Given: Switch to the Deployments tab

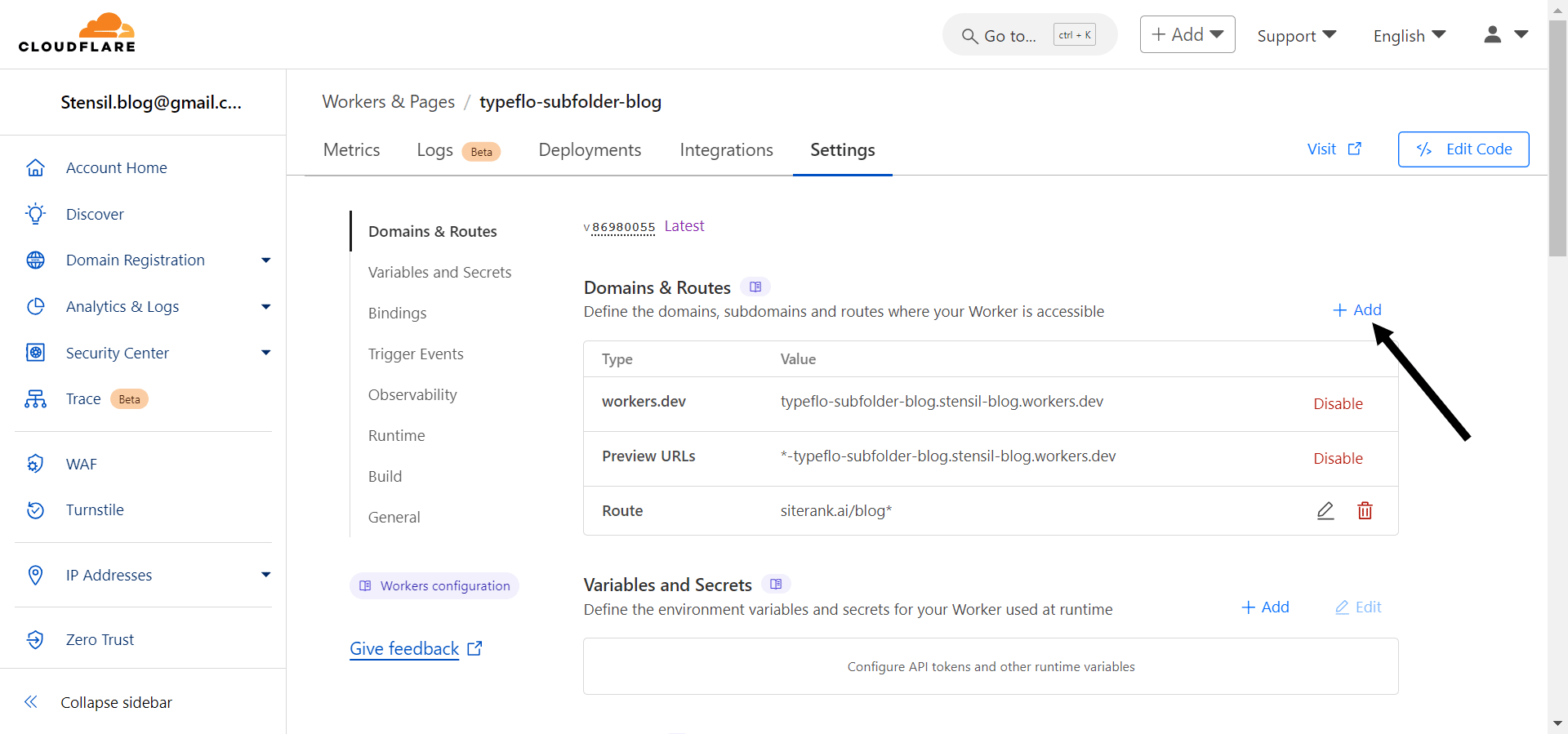Looking at the screenshot, I should tap(590, 150).
